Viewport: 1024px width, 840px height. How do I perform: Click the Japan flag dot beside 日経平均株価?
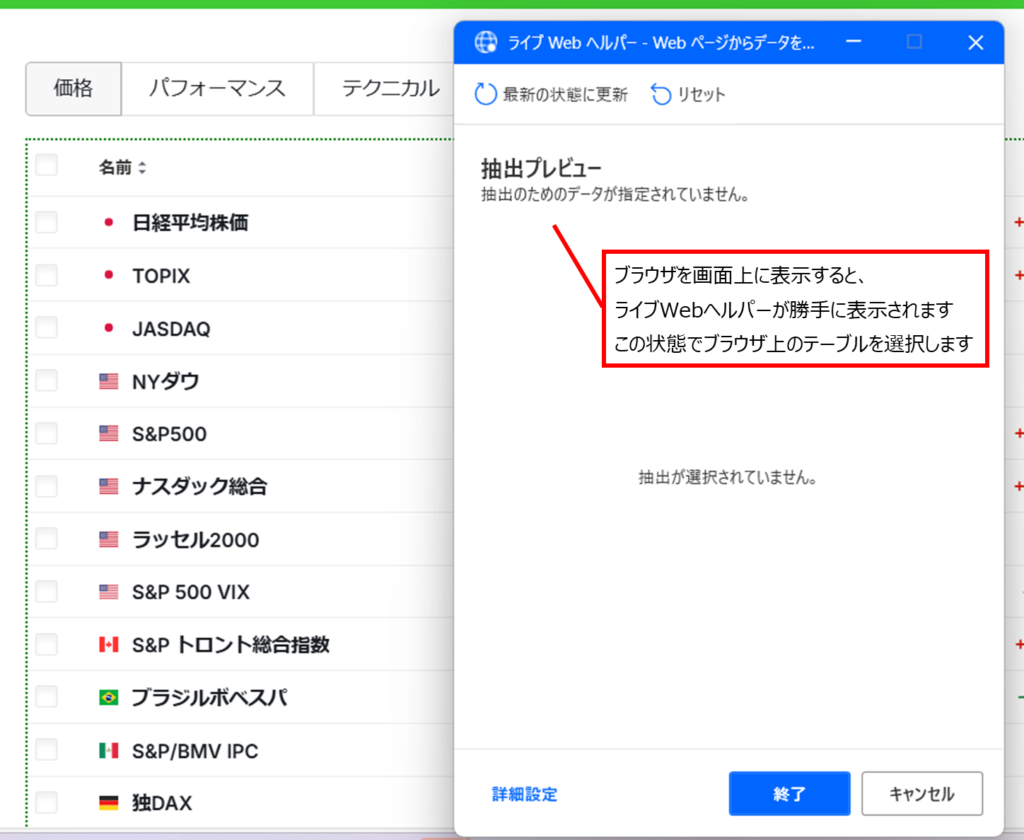pos(108,223)
